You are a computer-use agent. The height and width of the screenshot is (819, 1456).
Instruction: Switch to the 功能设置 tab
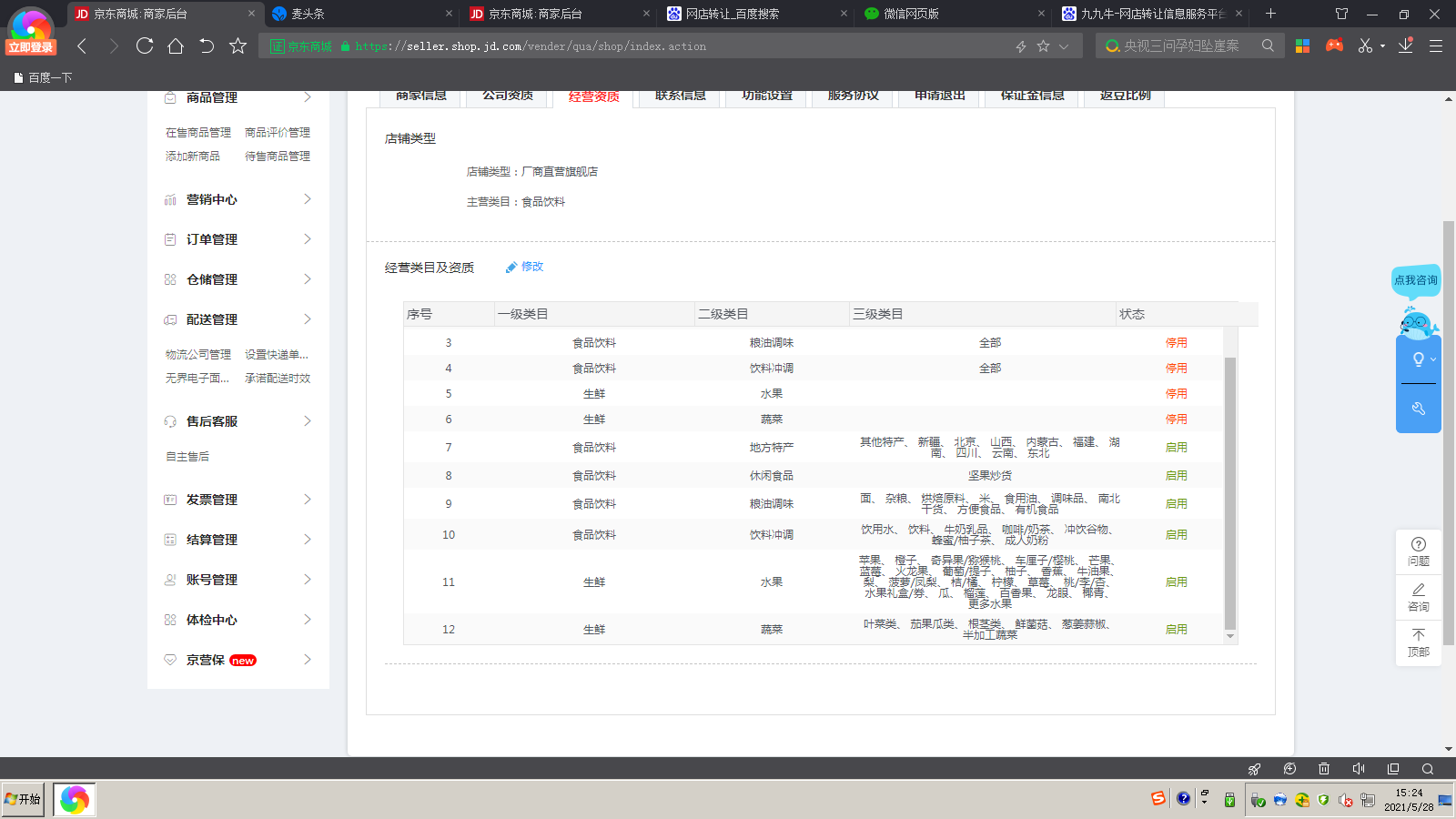click(x=767, y=97)
